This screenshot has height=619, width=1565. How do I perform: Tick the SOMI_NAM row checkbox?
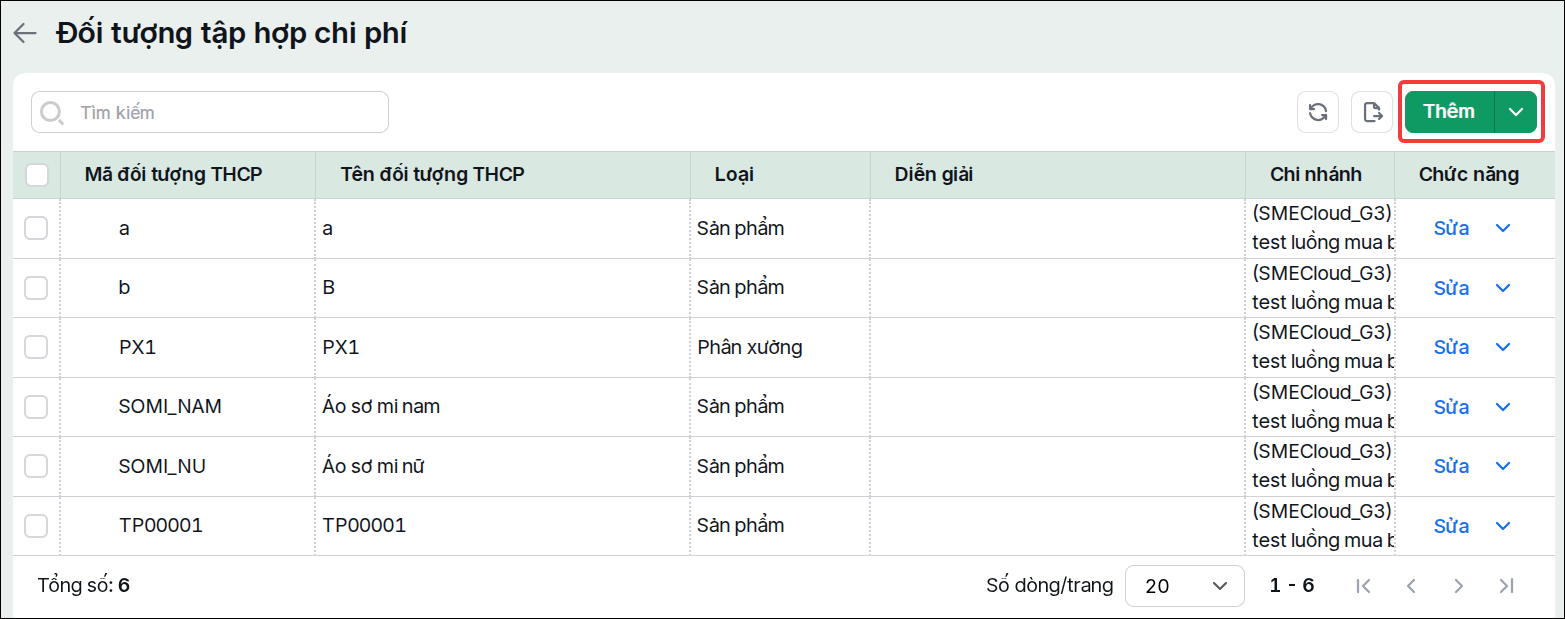pos(36,407)
